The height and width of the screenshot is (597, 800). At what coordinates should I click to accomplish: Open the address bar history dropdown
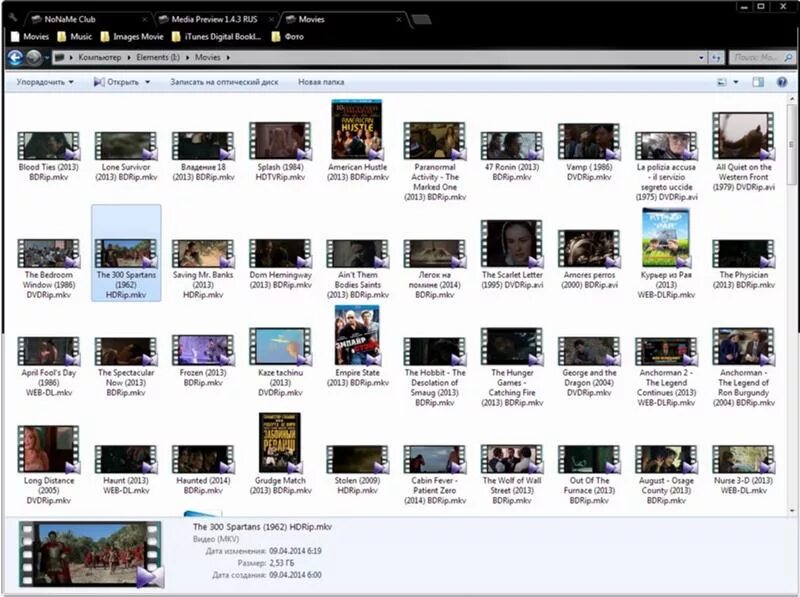point(702,58)
